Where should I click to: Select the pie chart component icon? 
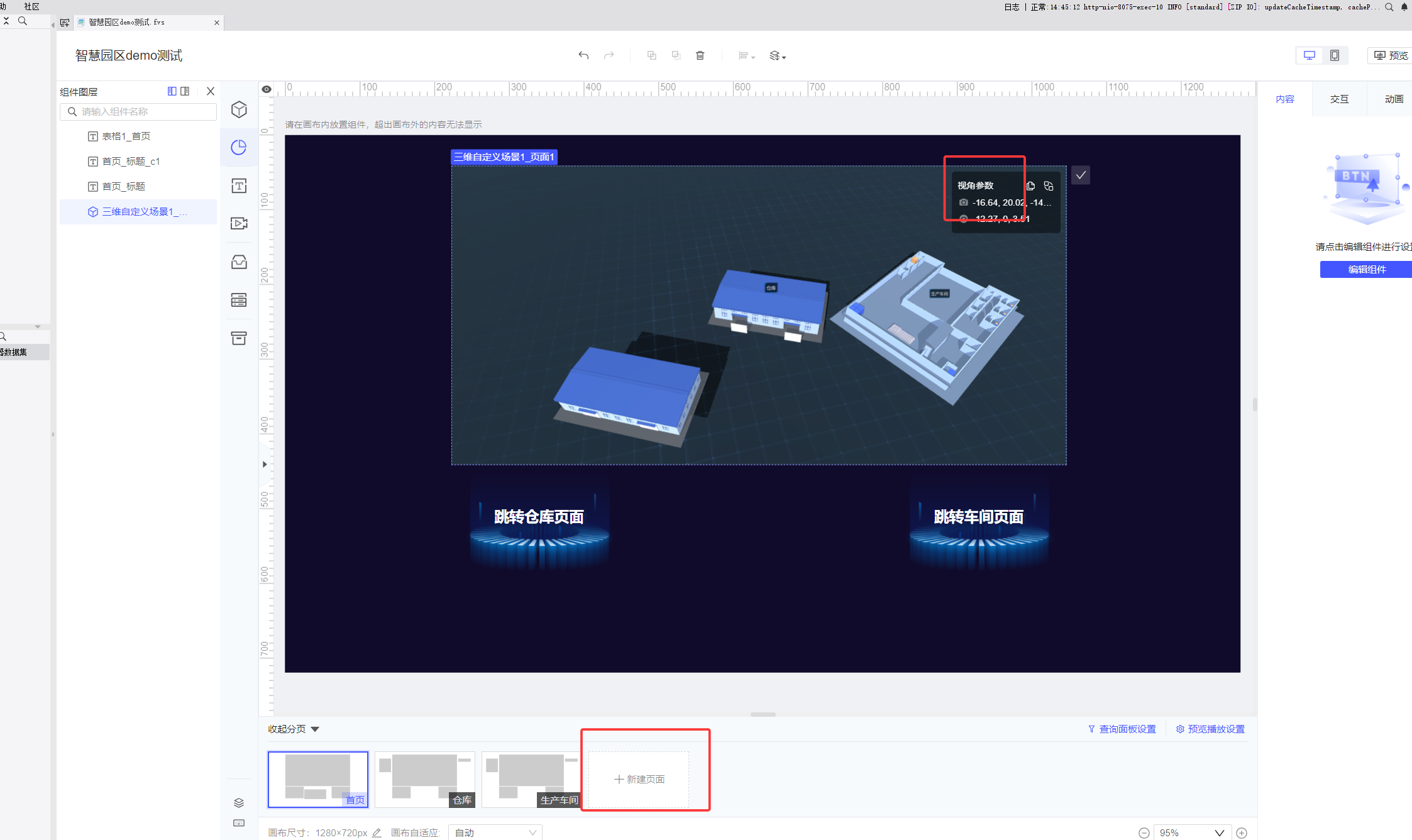click(239, 147)
